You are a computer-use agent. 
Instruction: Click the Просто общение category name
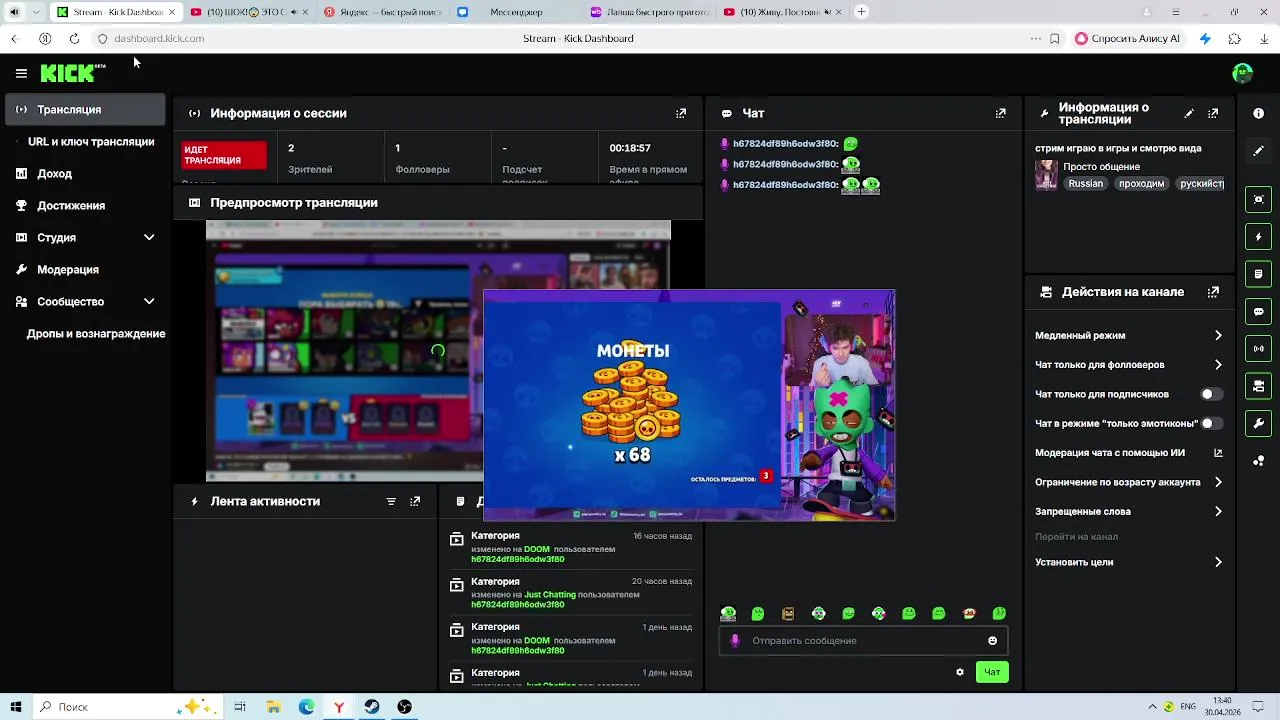1101,167
